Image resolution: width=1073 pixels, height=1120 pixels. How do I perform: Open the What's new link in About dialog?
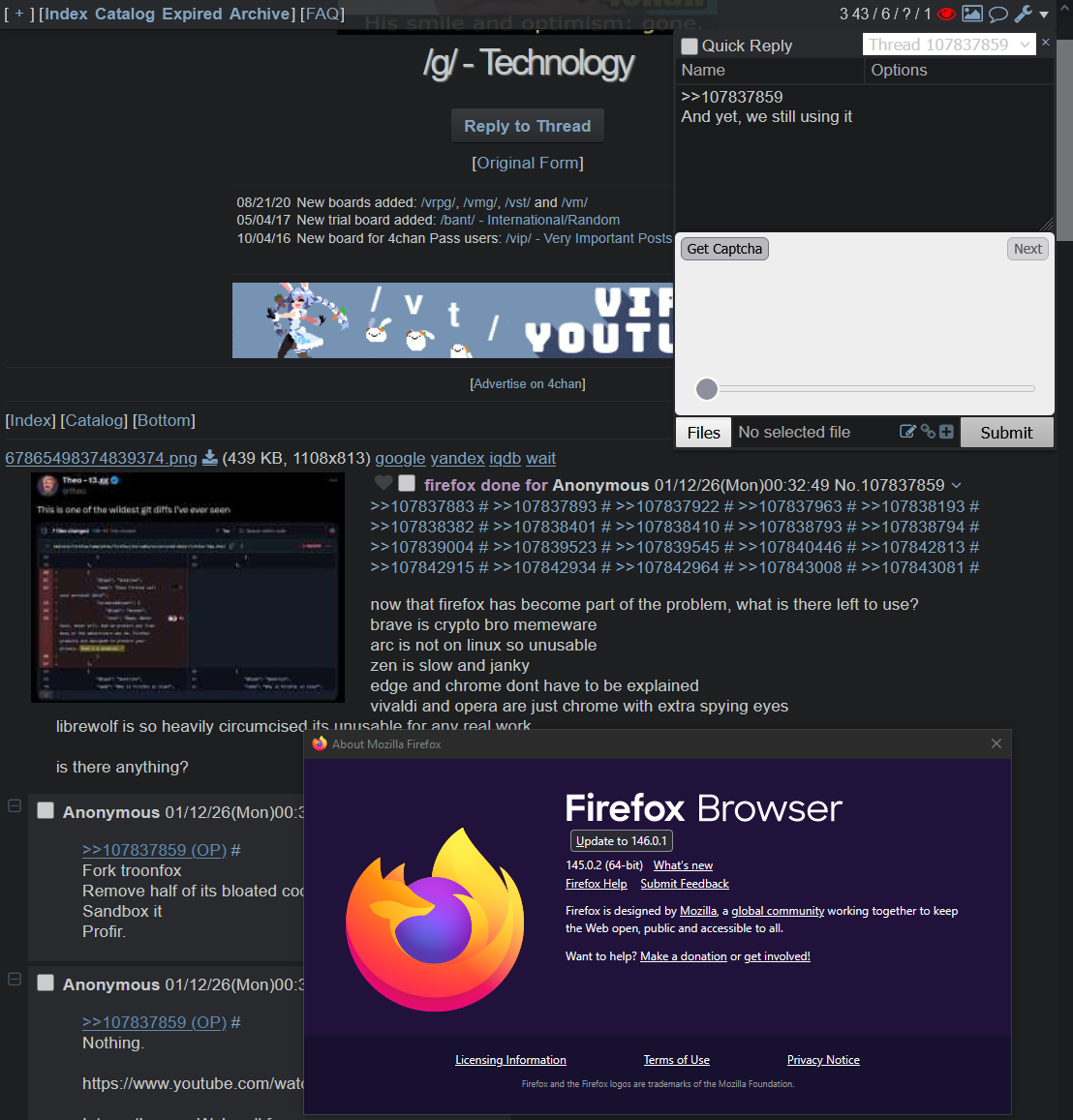coord(683,865)
